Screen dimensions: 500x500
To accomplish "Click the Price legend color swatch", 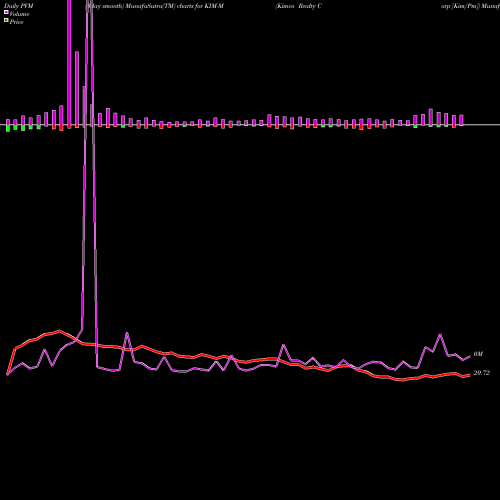I will click(6, 20).
